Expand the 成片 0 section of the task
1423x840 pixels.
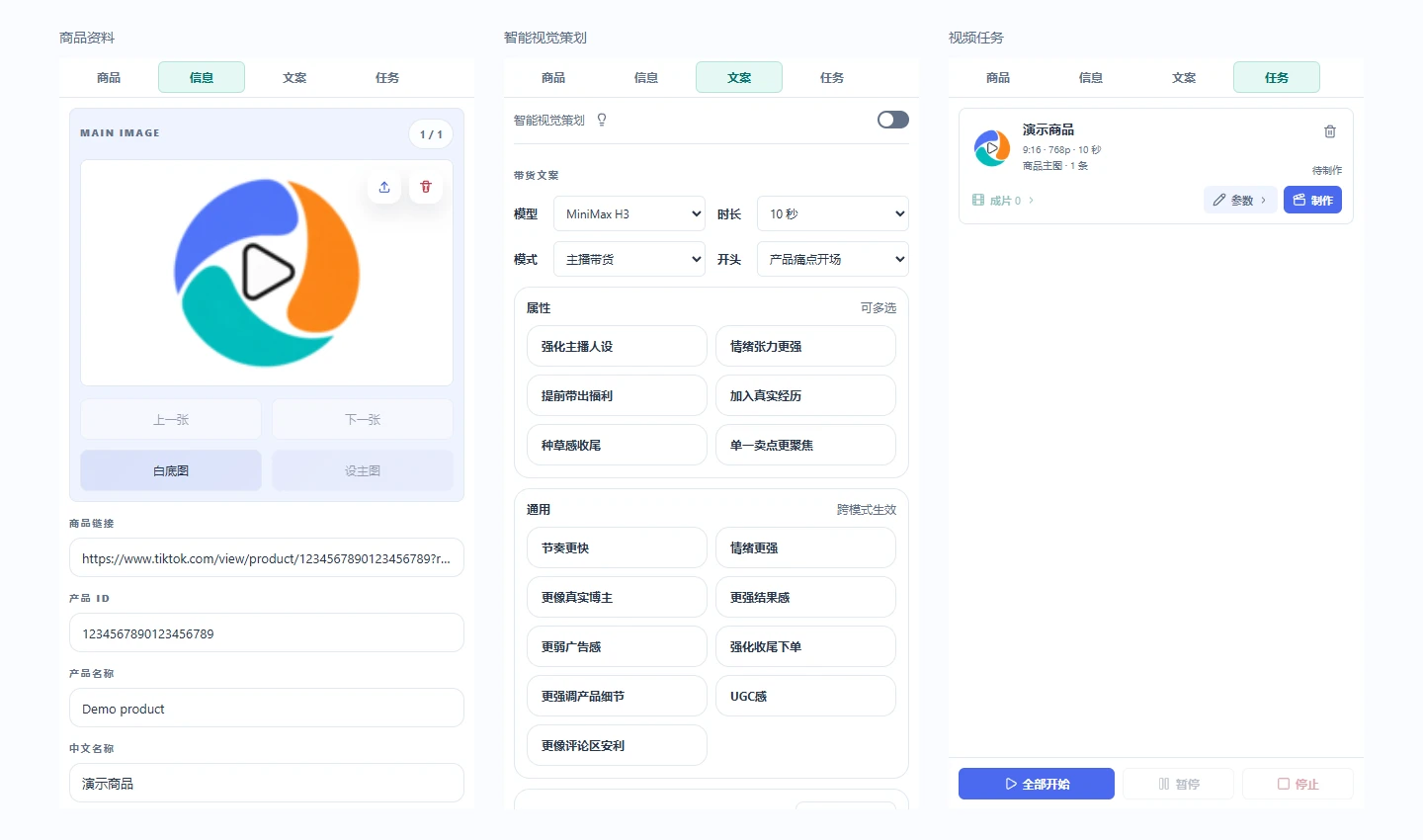tap(1004, 201)
